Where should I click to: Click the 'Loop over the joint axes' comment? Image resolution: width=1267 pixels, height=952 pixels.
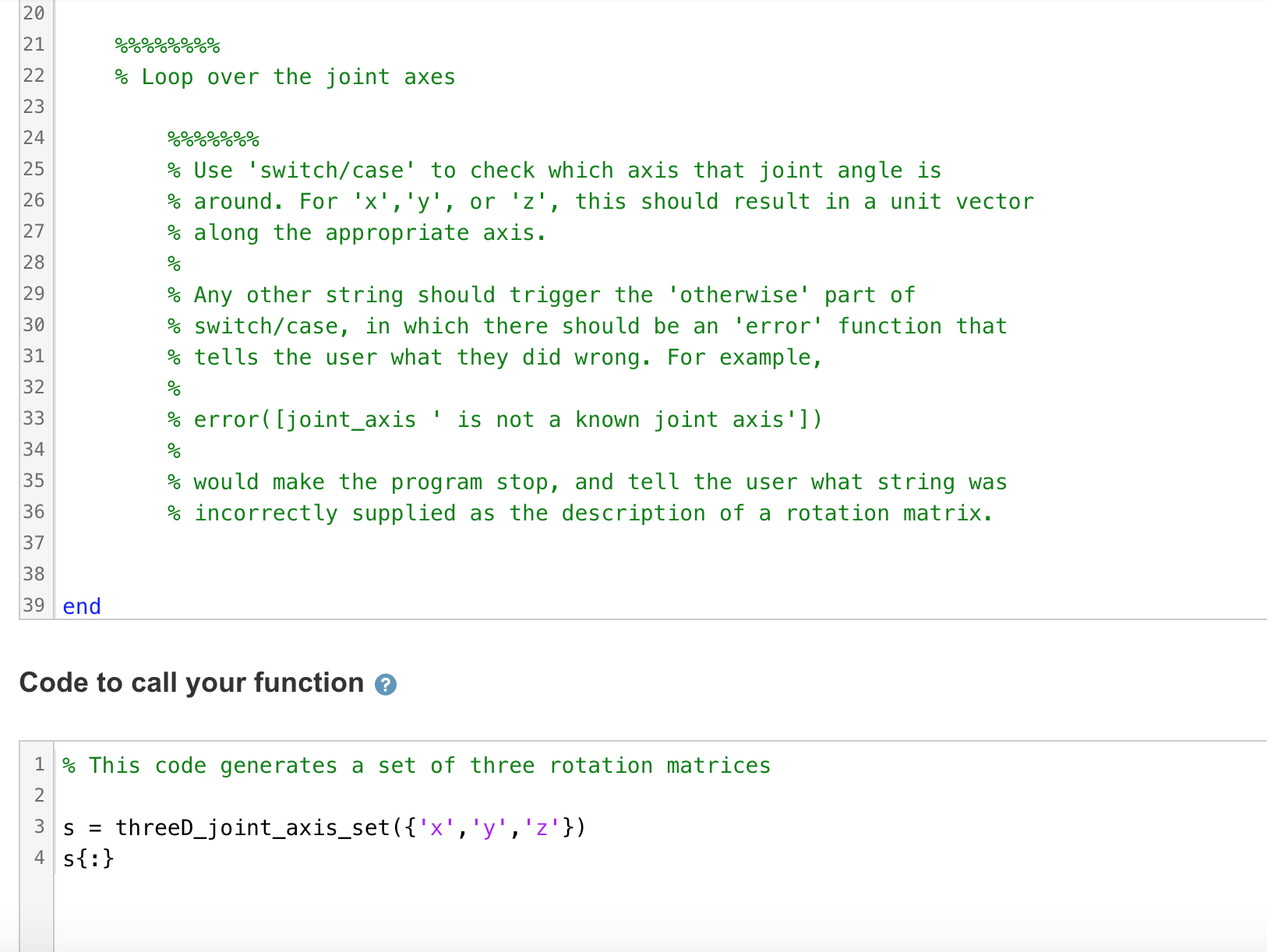(x=285, y=77)
